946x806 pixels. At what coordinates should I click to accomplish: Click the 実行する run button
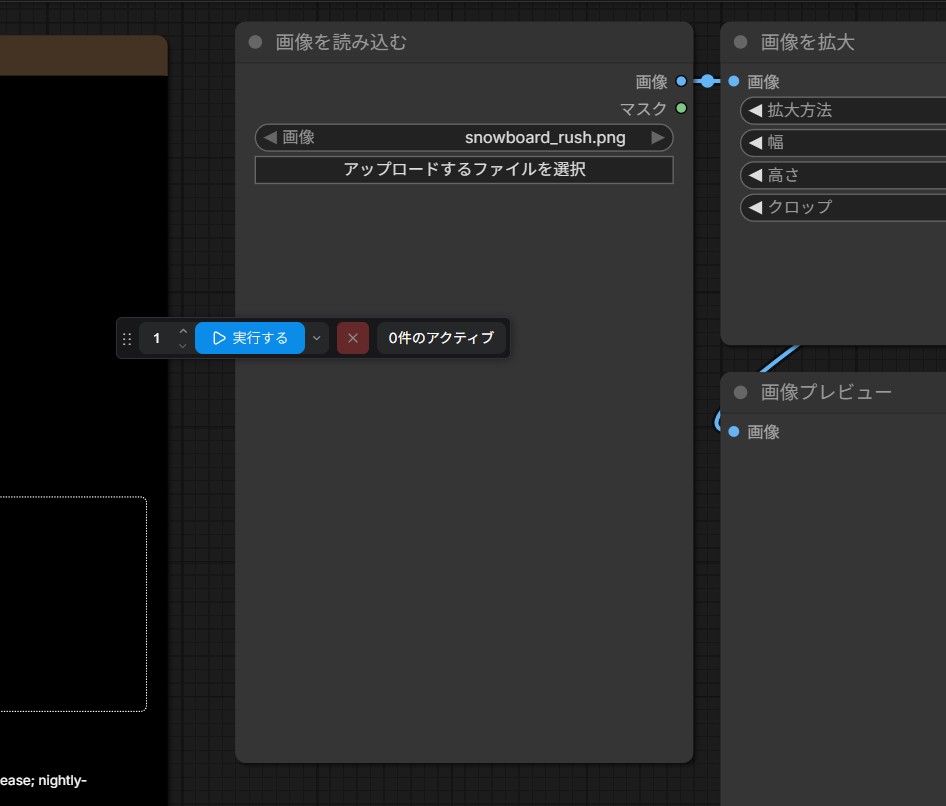tap(250, 338)
